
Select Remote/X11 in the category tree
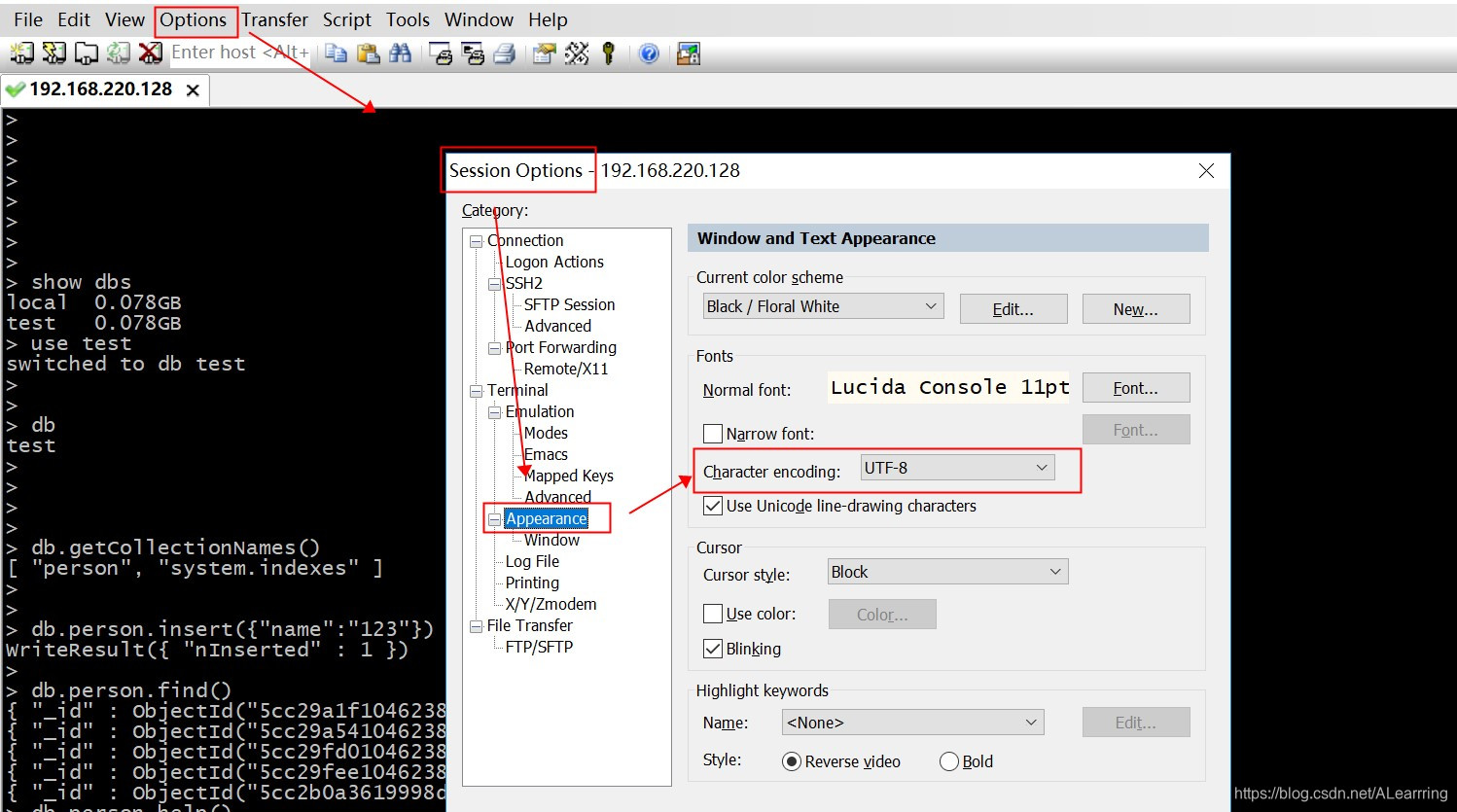click(x=566, y=370)
